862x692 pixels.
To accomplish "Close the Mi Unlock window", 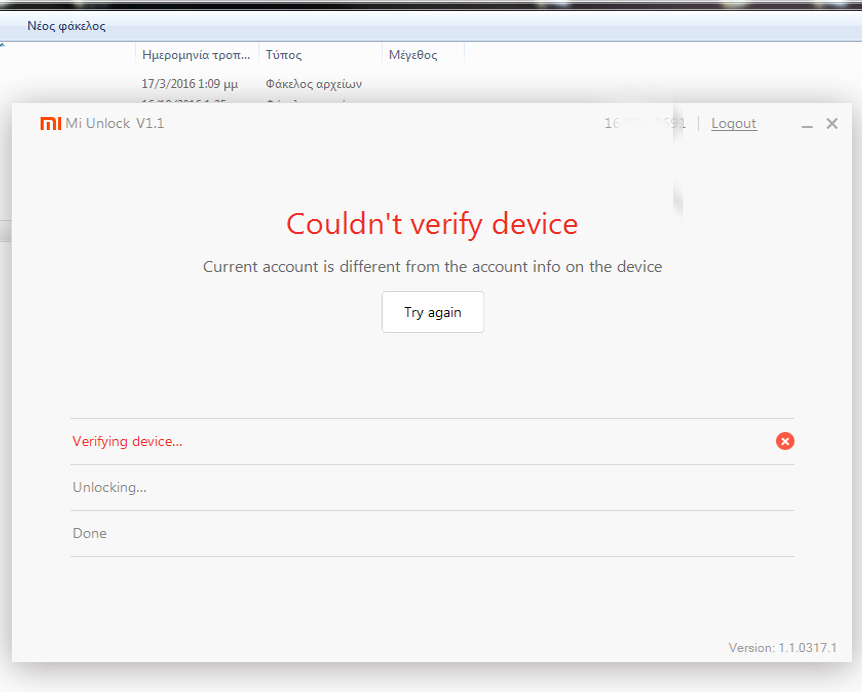I will point(832,124).
